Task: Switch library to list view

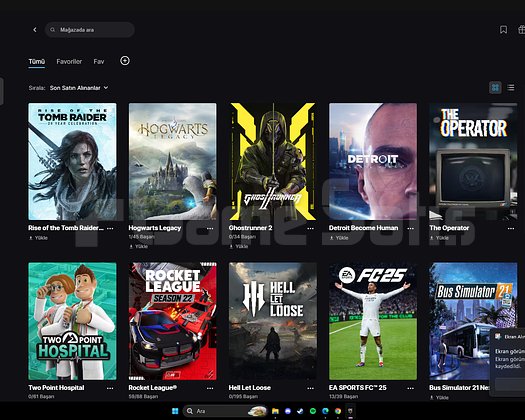Action: (x=511, y=88)
